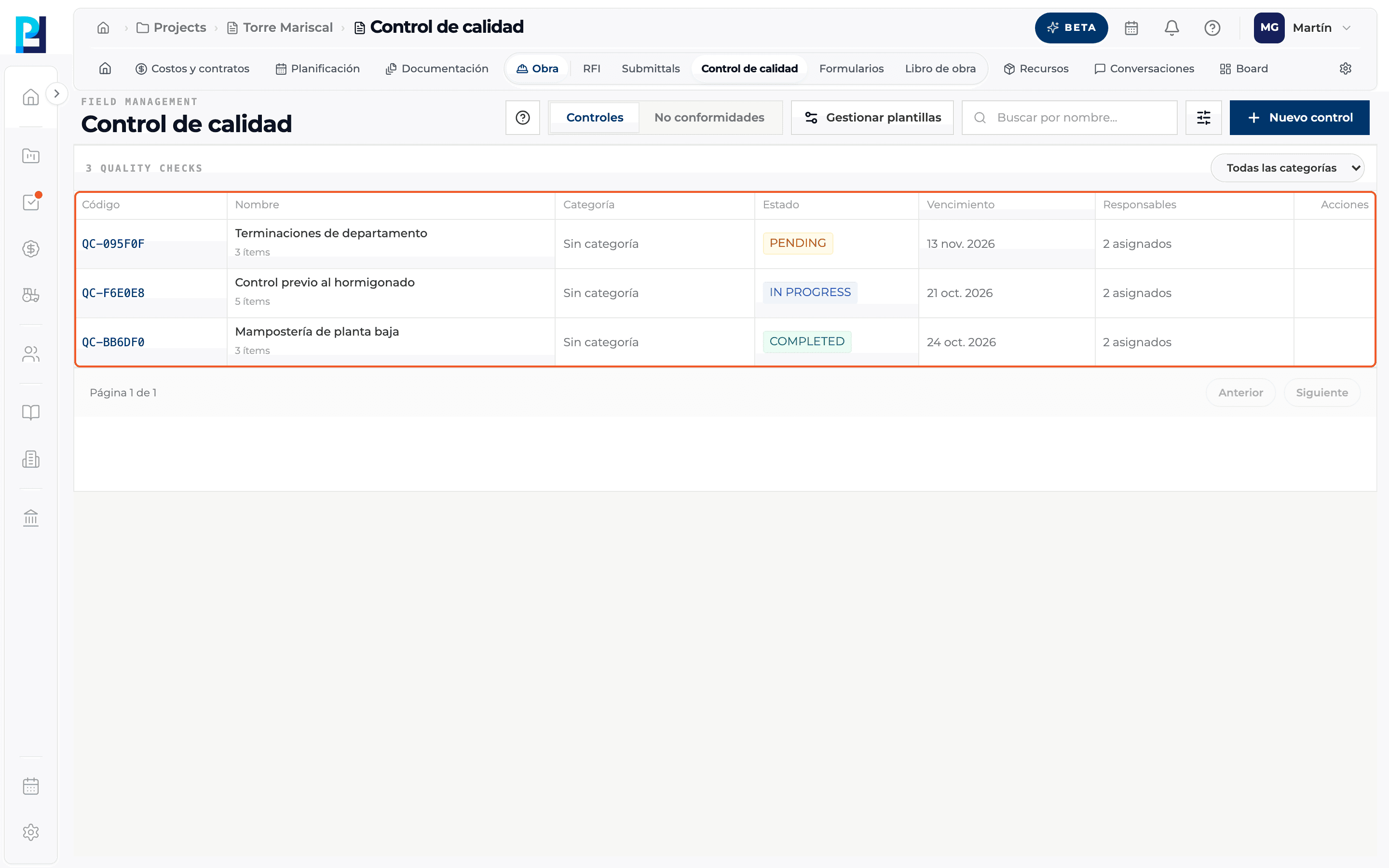Click the help icon beside Controles
Image resolution: width=1389 pixels, height=868 pixels.
click(x=522, y=118)
